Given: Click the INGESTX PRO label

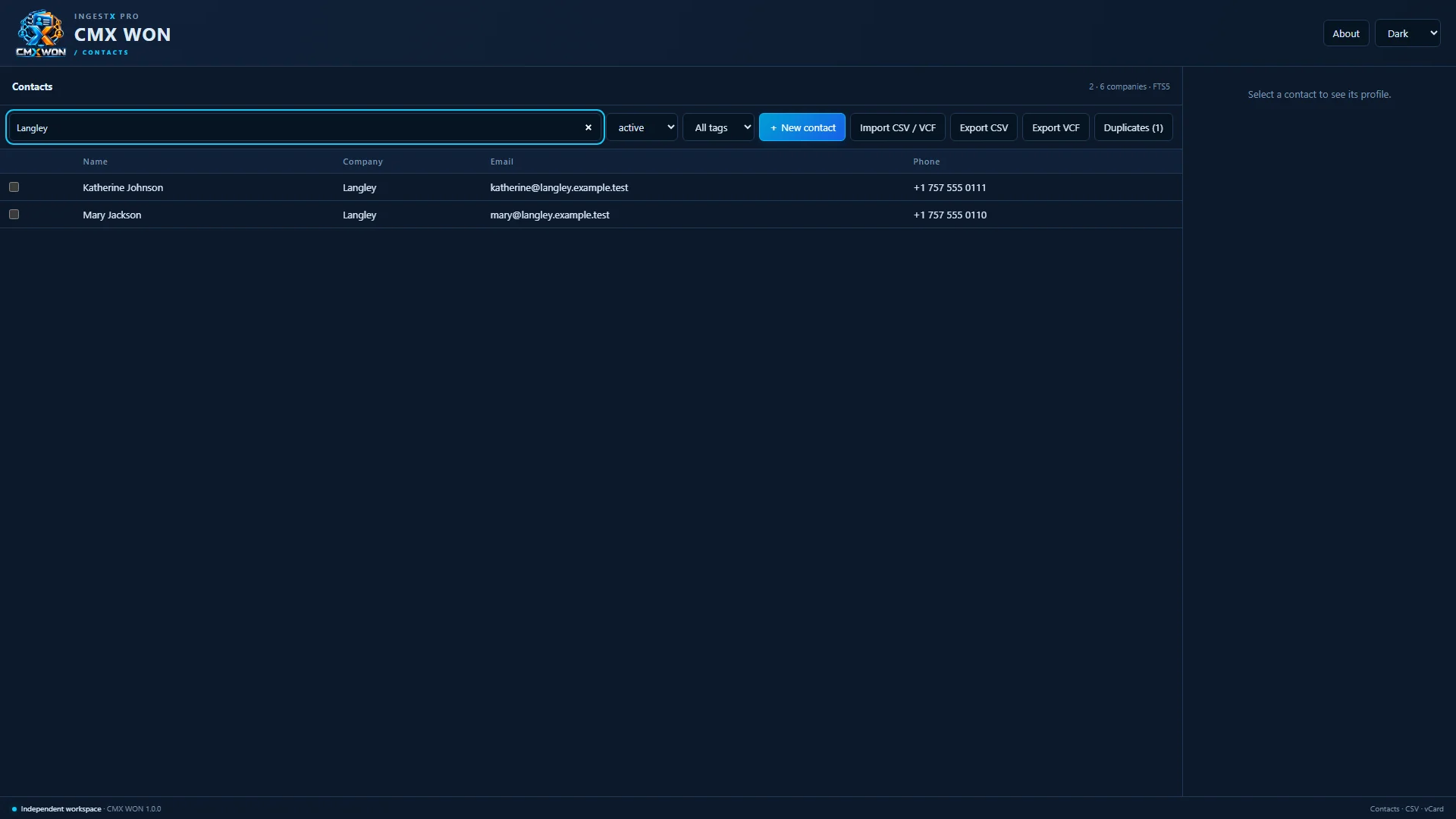Looking at the screenshot, I should (x=106, y=16).
